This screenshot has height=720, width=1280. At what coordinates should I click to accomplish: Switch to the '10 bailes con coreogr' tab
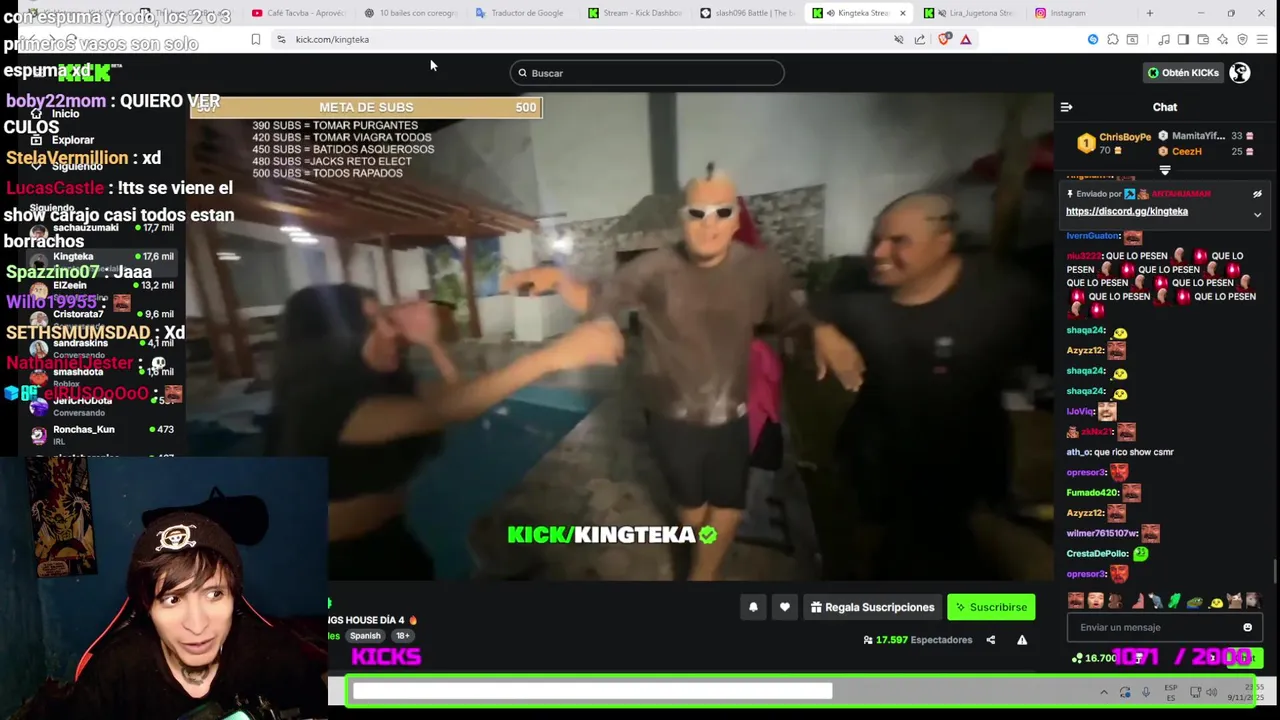411,13
